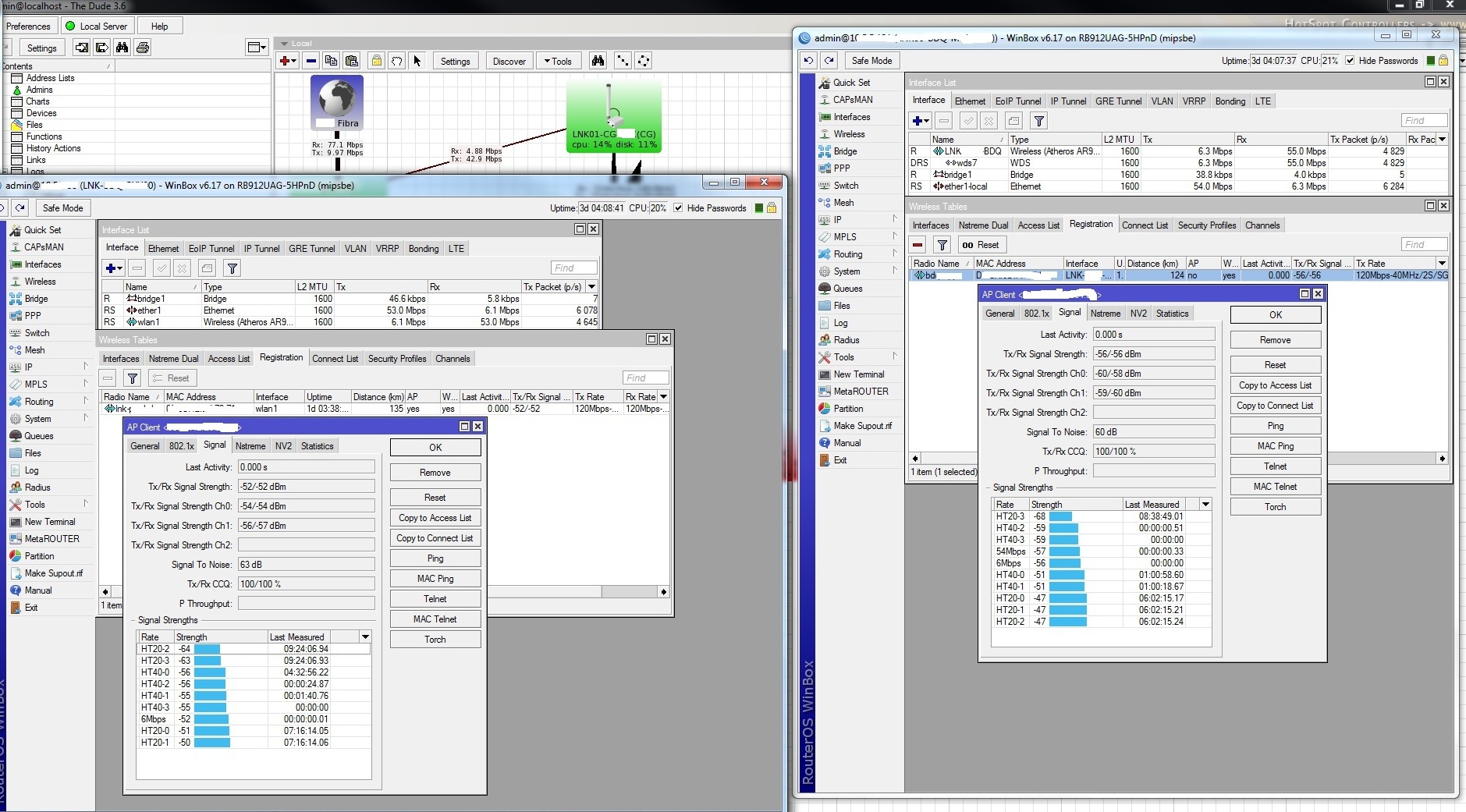This screenshot has width=1466, height=812.
Task: Select the ether1-local row in the Interface List
Action: click(x=1177, y=186)
